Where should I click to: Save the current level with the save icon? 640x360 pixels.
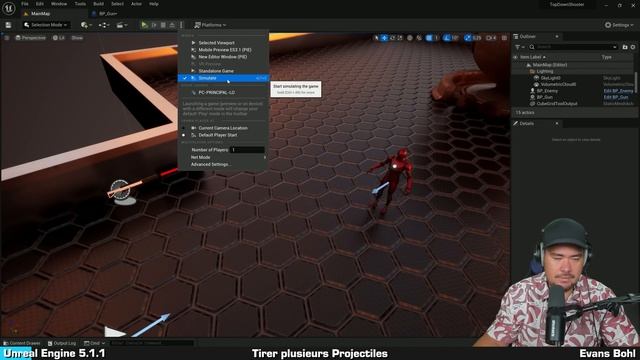pos(8,25)
